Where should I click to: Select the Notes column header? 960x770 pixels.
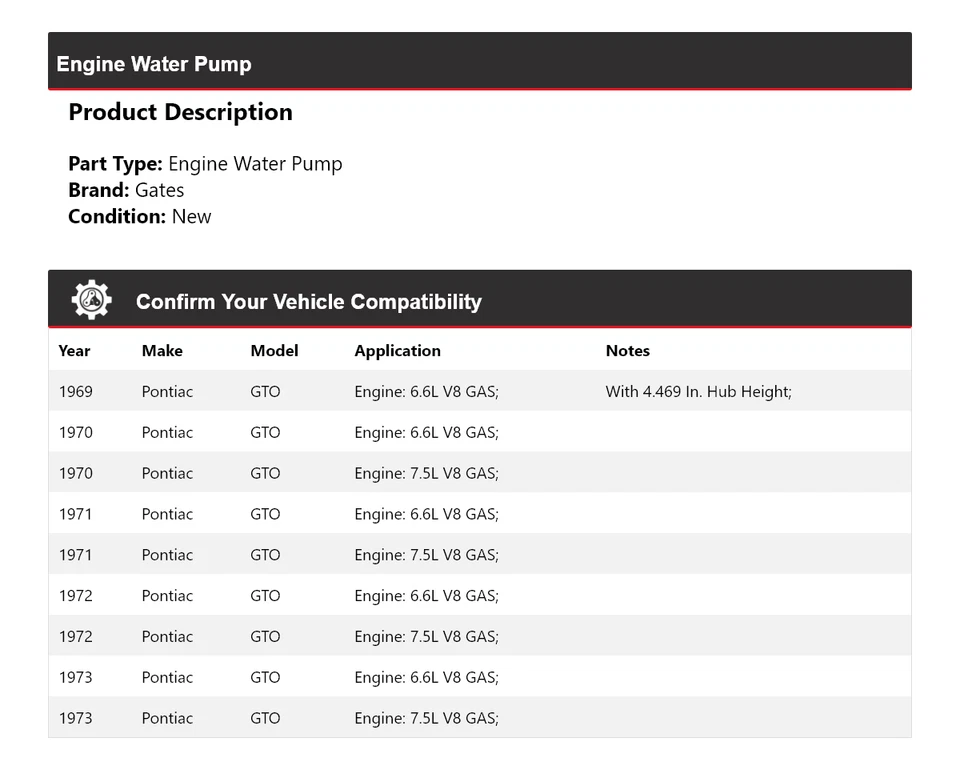tap(627, 351)
